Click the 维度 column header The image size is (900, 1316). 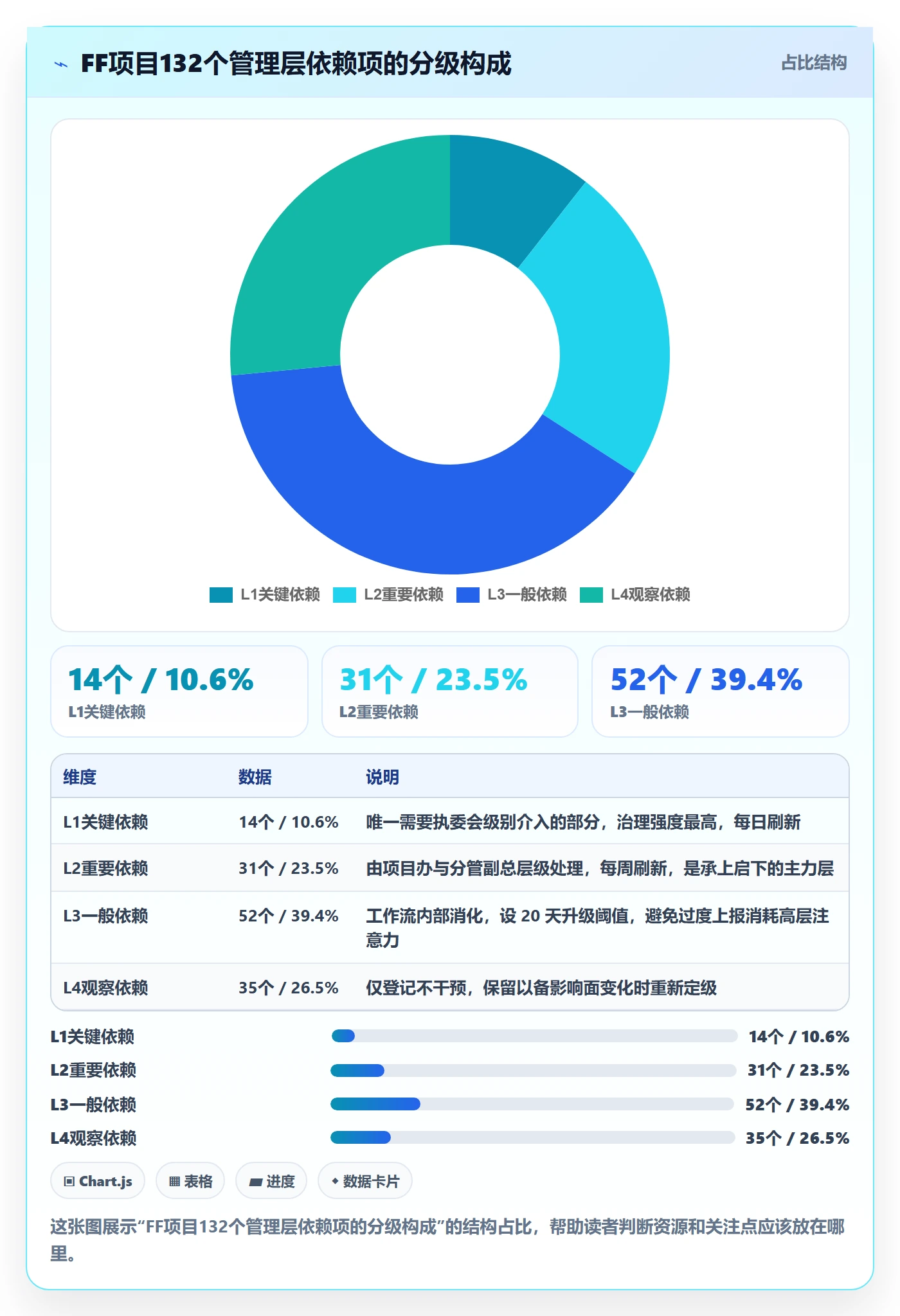tap(80, 777)
